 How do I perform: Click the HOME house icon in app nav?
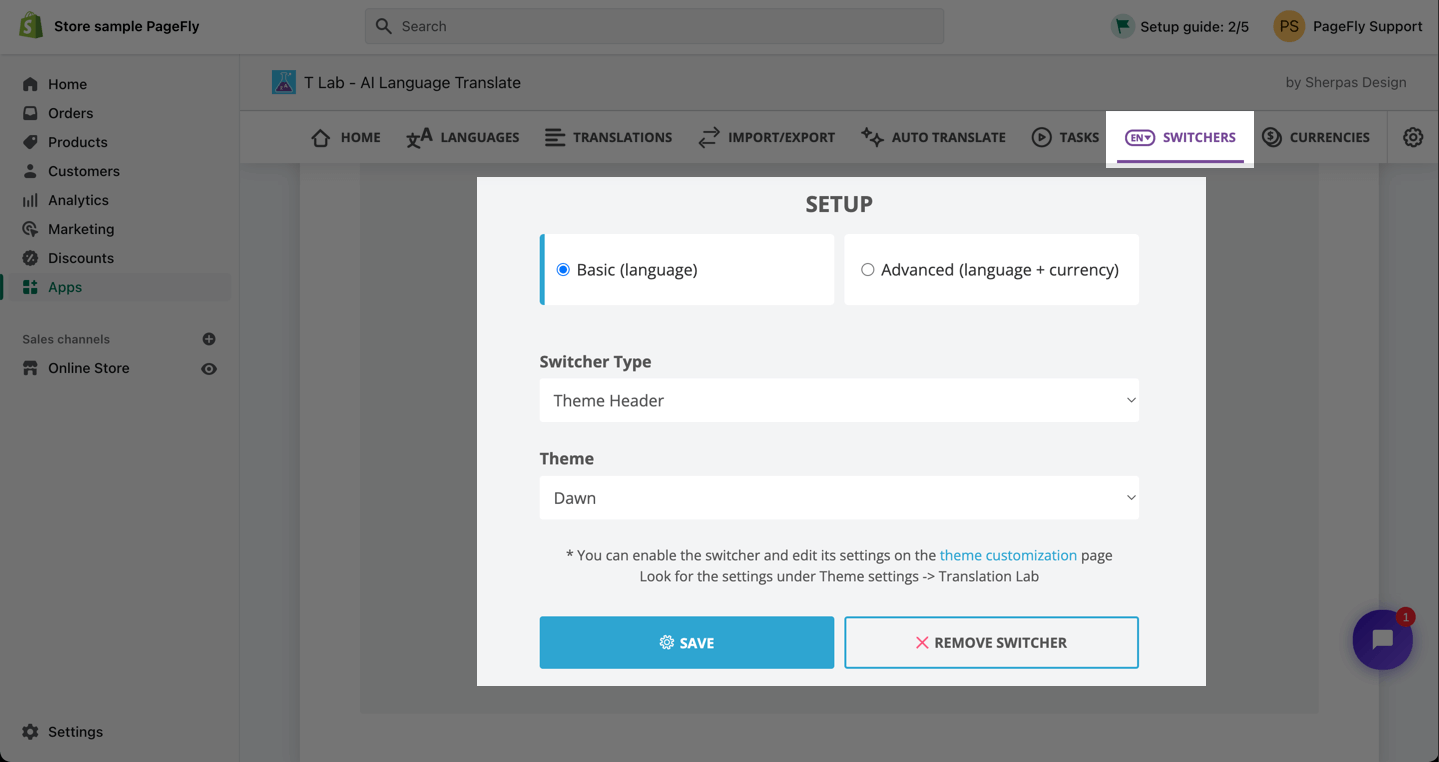pos(321,137)
